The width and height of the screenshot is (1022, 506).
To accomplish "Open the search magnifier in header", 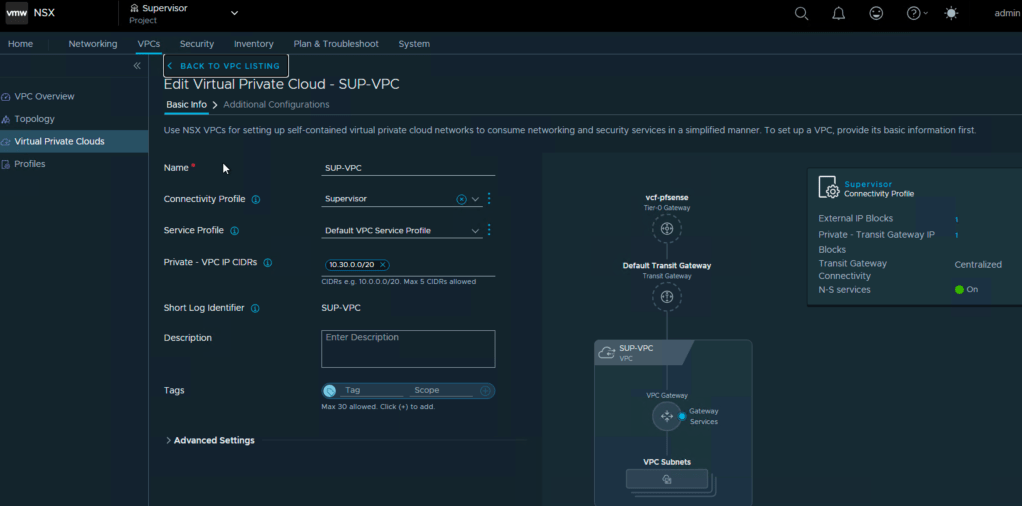I will point(801,13).
